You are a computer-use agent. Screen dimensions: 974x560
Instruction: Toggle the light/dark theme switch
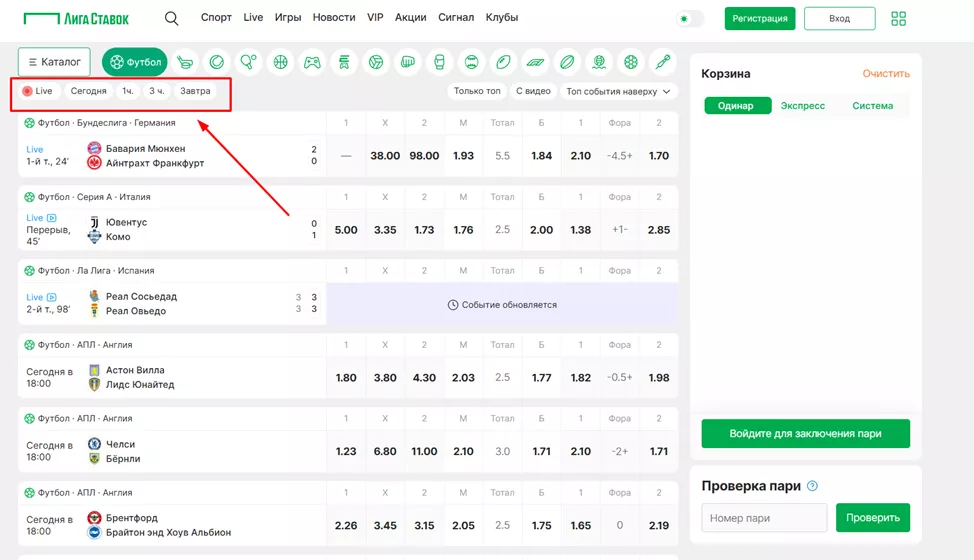pos(689,19)
